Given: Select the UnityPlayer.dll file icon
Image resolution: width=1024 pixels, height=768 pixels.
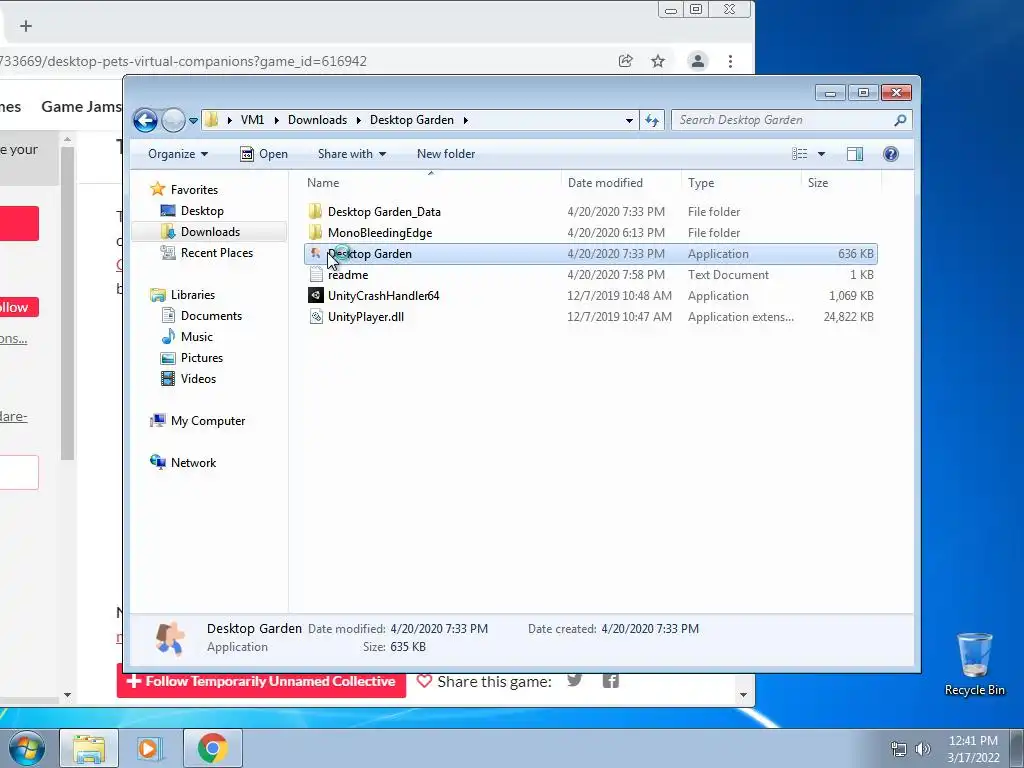Looking at the screenshot, I should (315, 317).
